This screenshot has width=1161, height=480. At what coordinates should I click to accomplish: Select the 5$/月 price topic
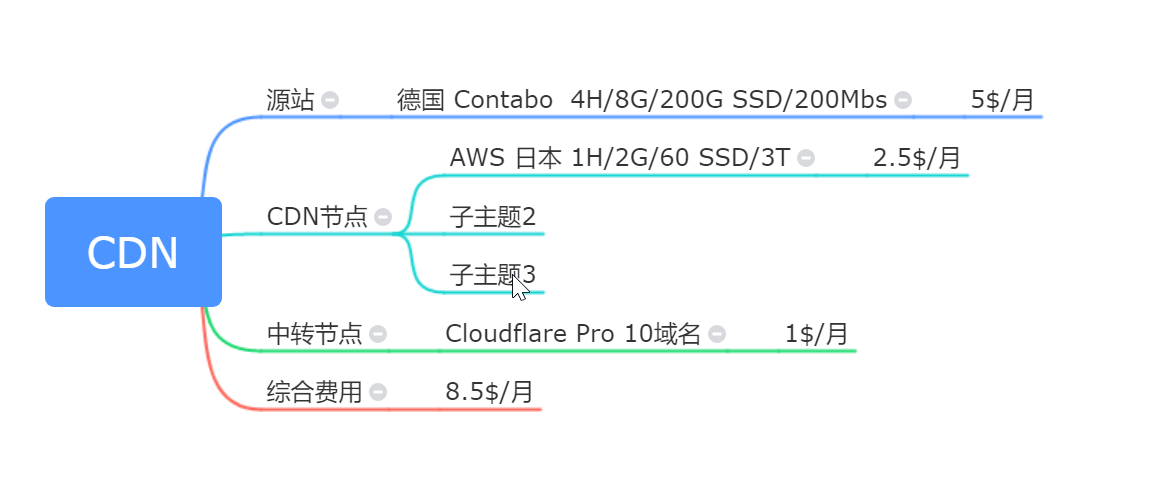coord(1002,100)
